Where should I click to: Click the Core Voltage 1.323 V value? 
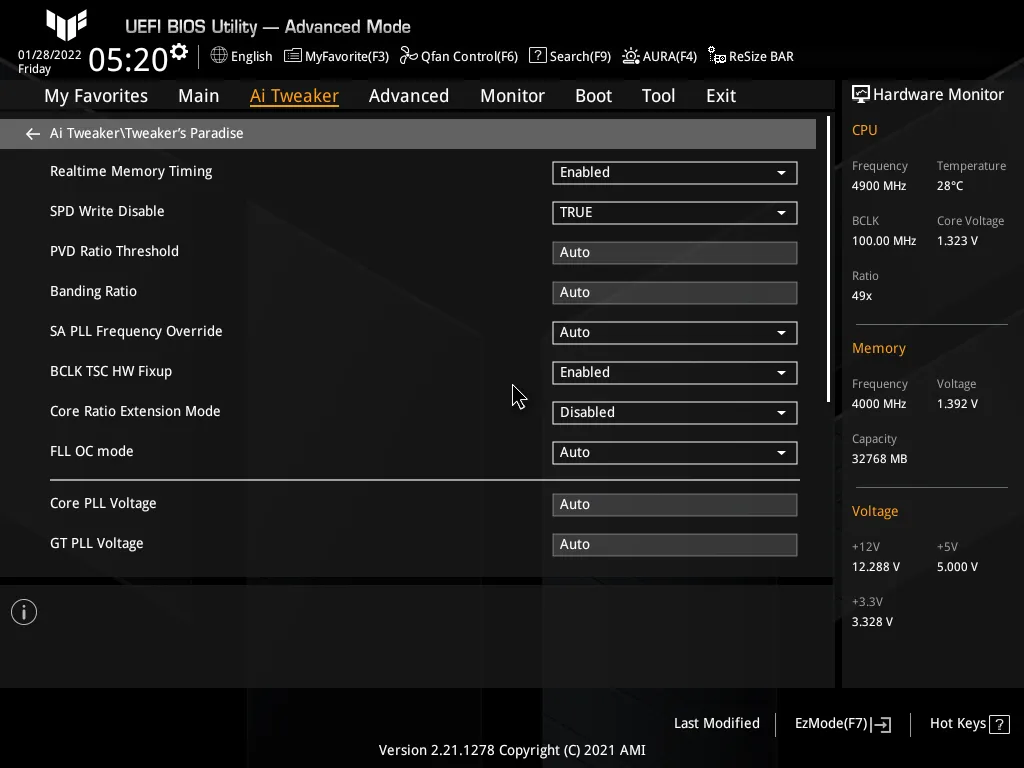[957, 241]
